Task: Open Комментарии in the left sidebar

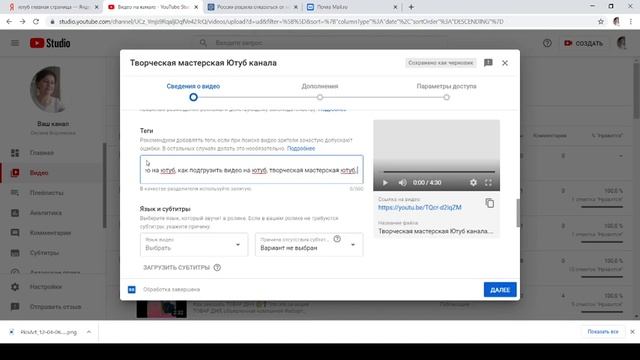Action: [x=50, y=233]
